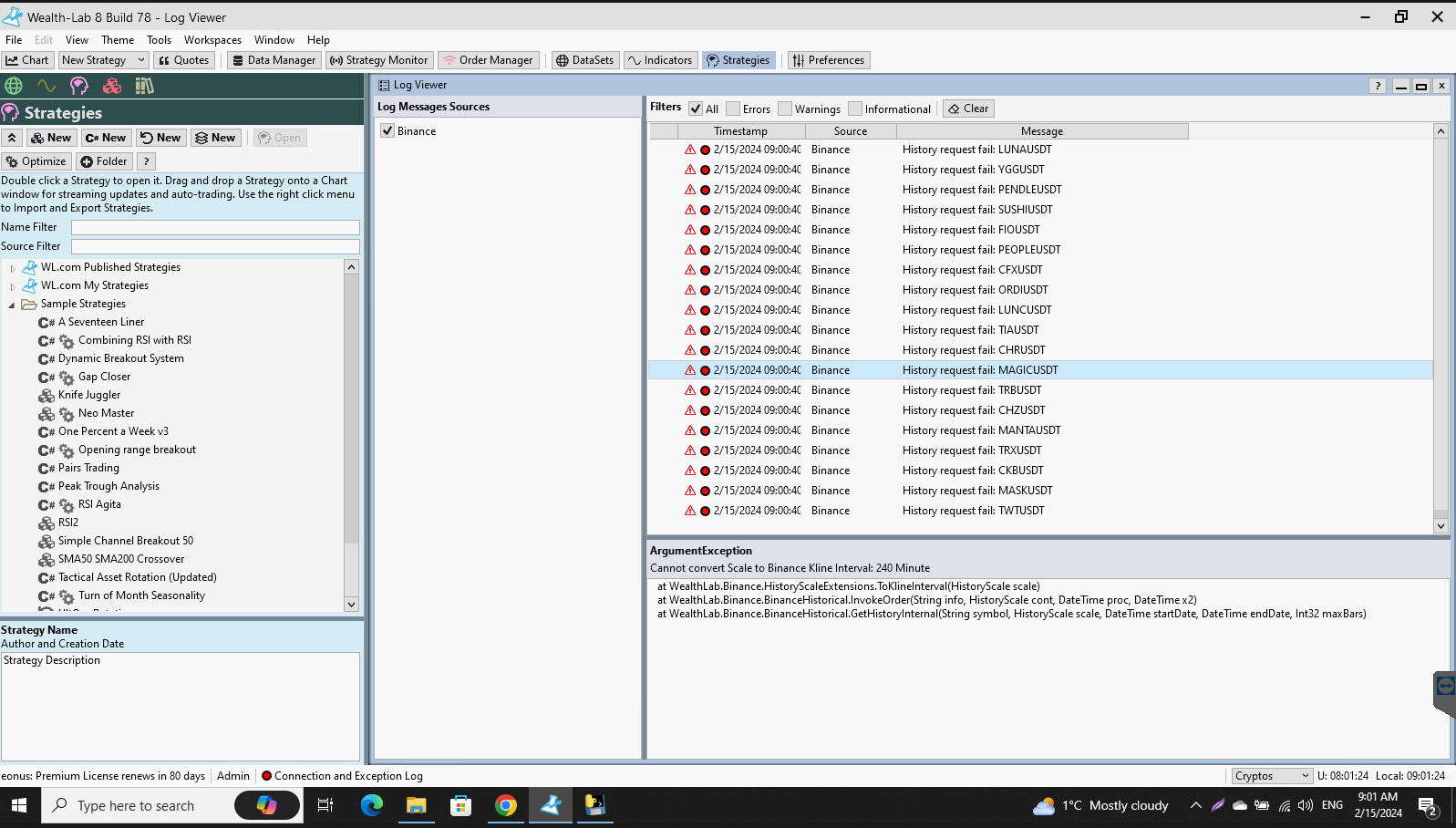Open the Window menu

click(x=274, y=40)
